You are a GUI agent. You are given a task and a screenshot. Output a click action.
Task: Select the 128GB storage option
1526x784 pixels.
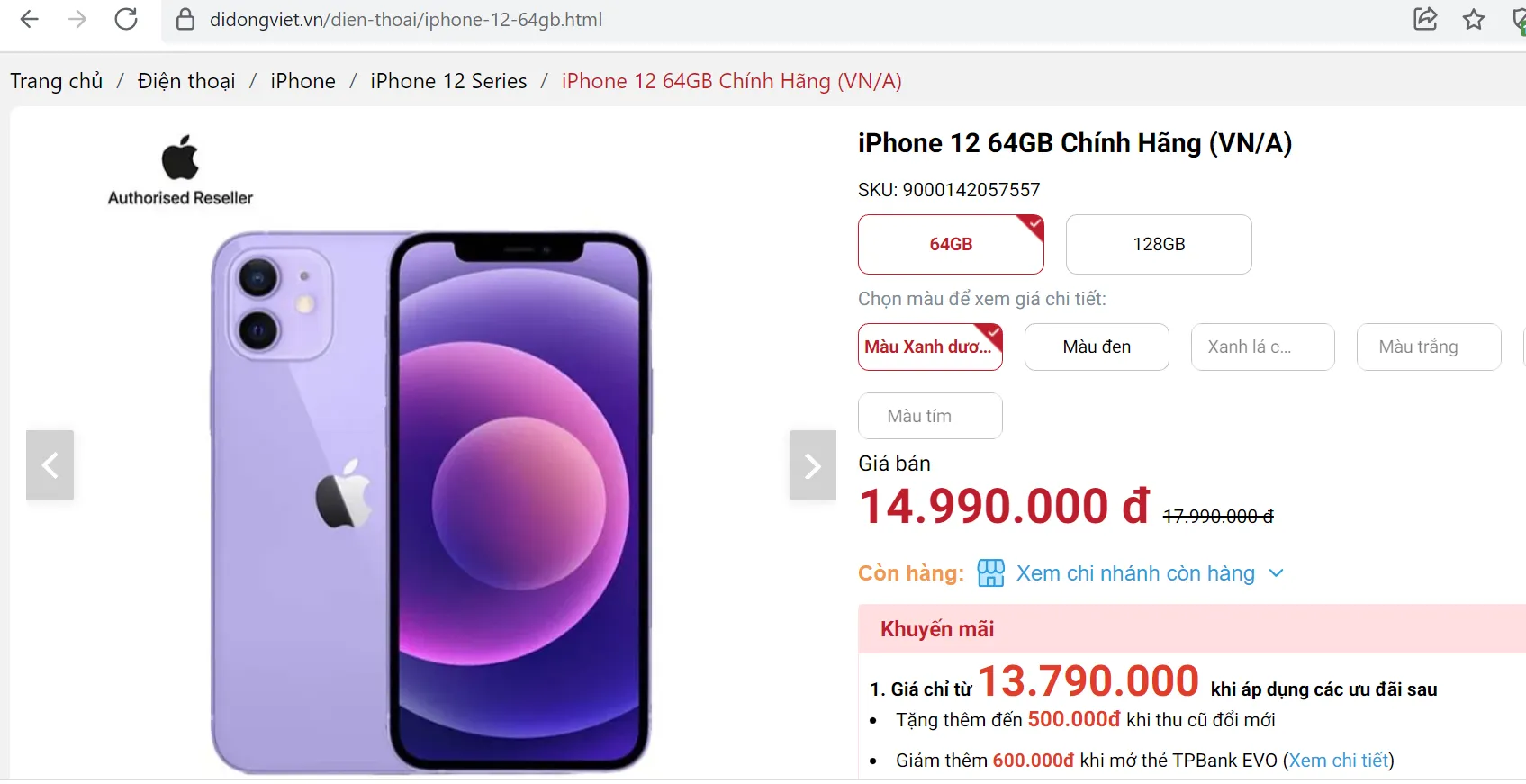point(1158,244)
